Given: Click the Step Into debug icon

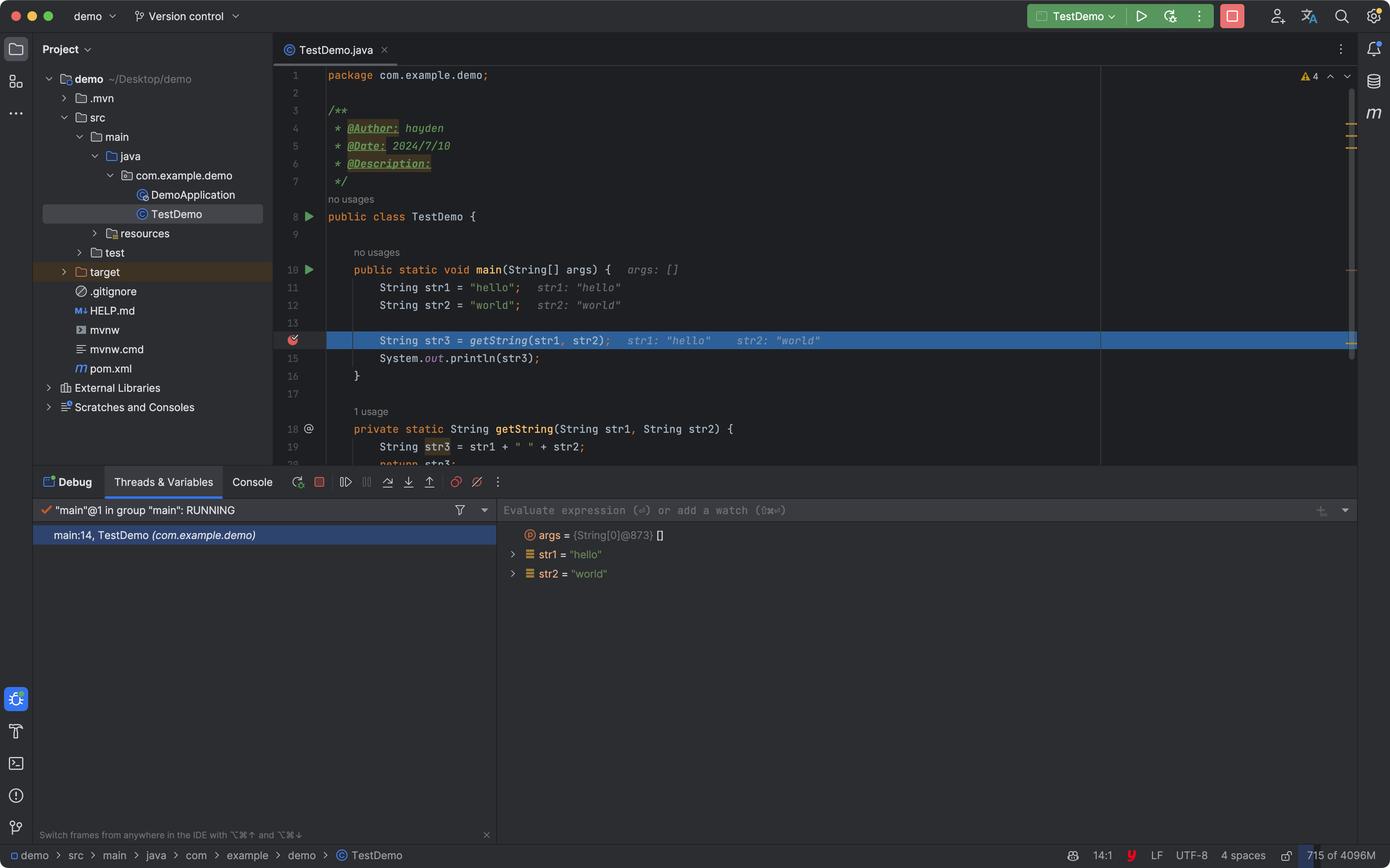Looking at the screenshot, I should point(409,482).
